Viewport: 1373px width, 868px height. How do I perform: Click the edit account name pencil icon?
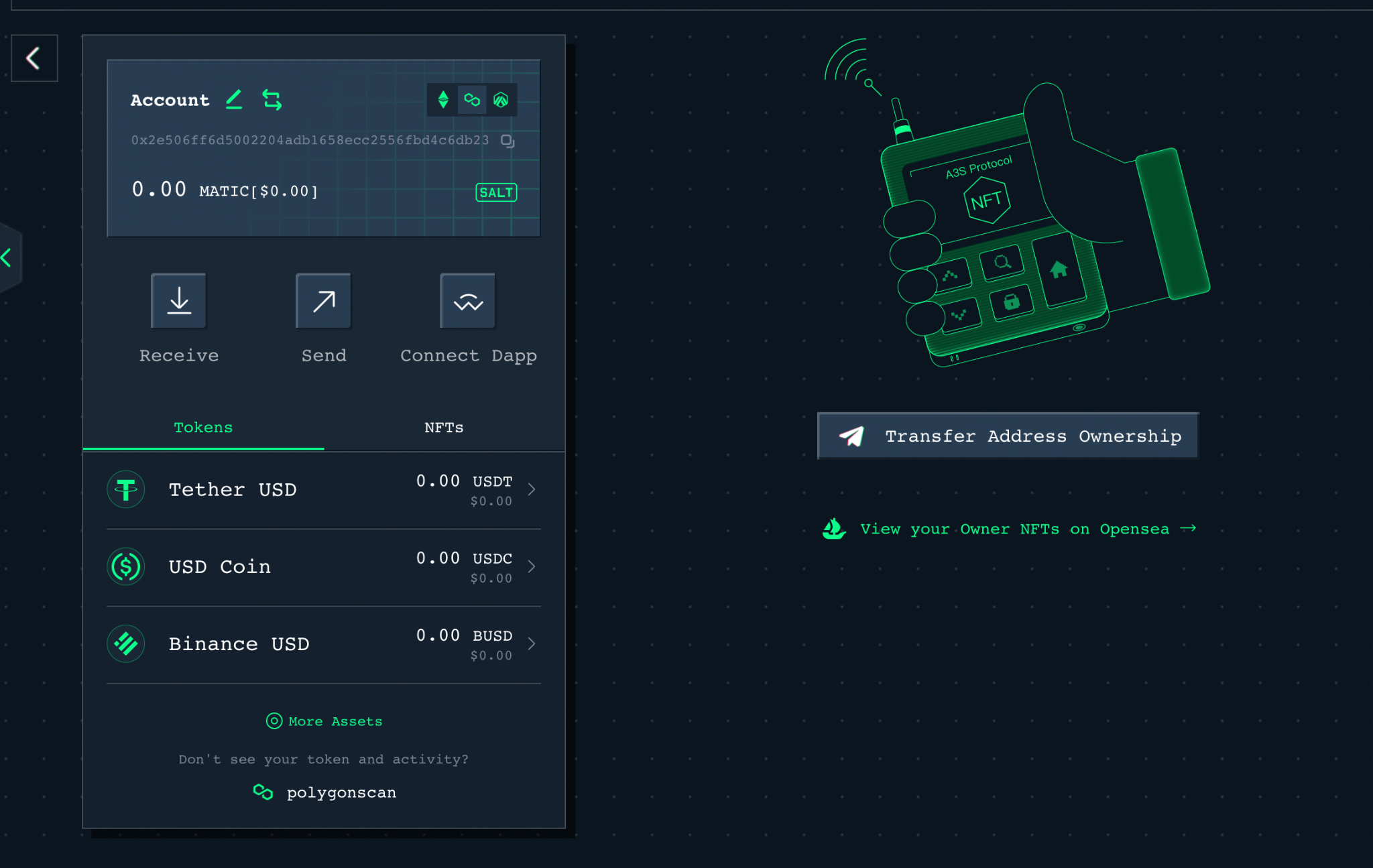[234, 100]
